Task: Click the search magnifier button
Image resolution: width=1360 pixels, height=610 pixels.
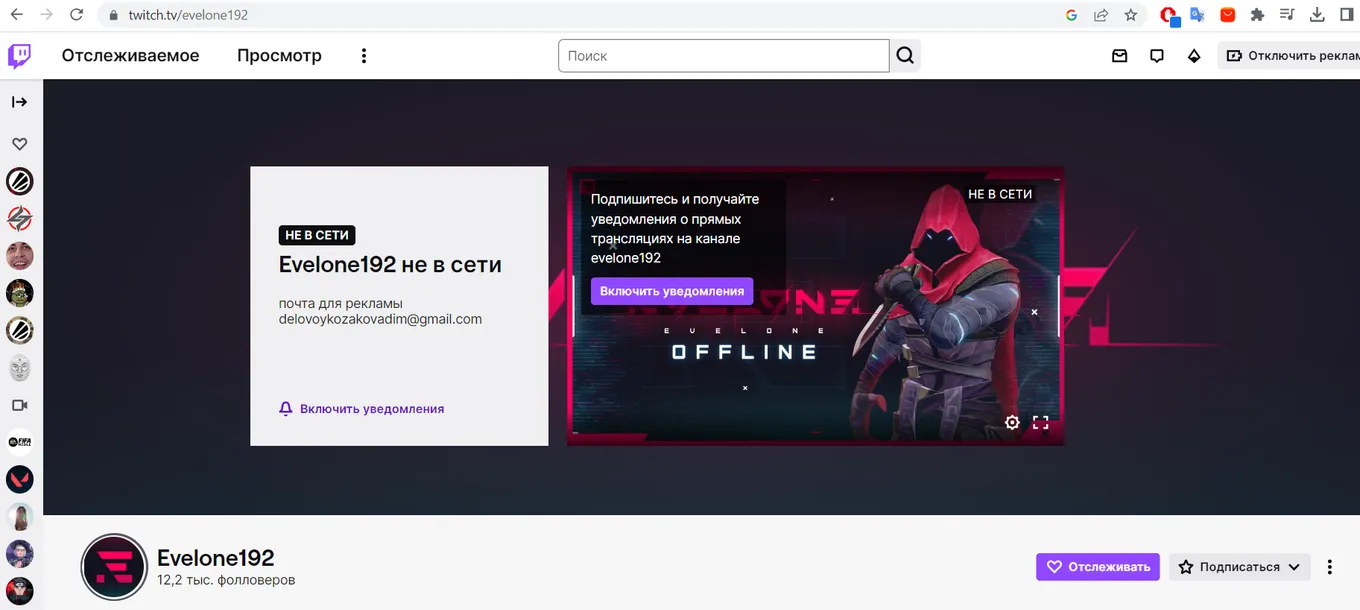Action: (905, 56)
